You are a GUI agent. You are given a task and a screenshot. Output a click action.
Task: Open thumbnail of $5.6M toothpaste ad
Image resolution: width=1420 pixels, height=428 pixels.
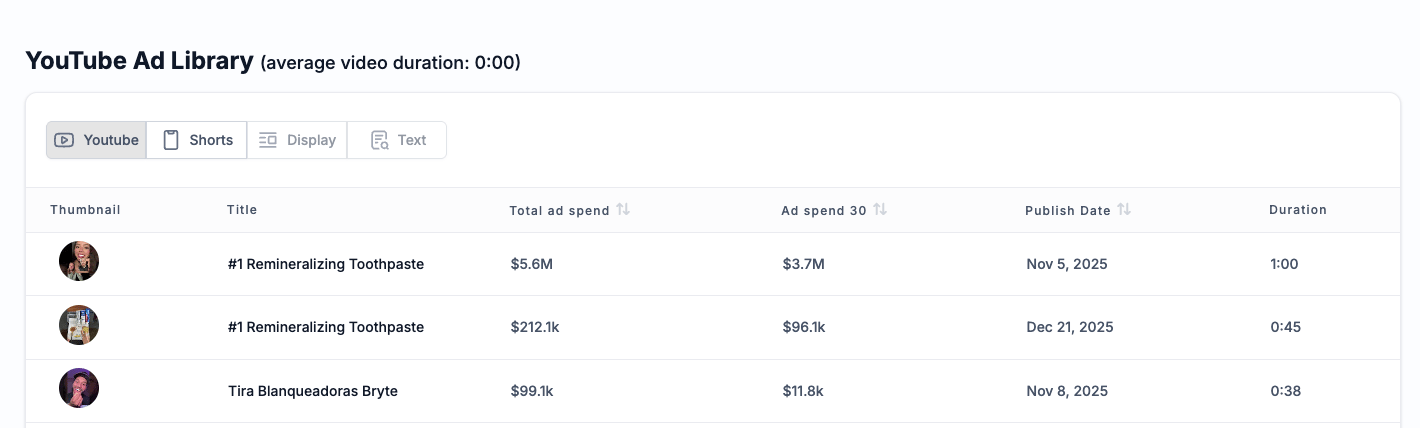pos(79,261)
